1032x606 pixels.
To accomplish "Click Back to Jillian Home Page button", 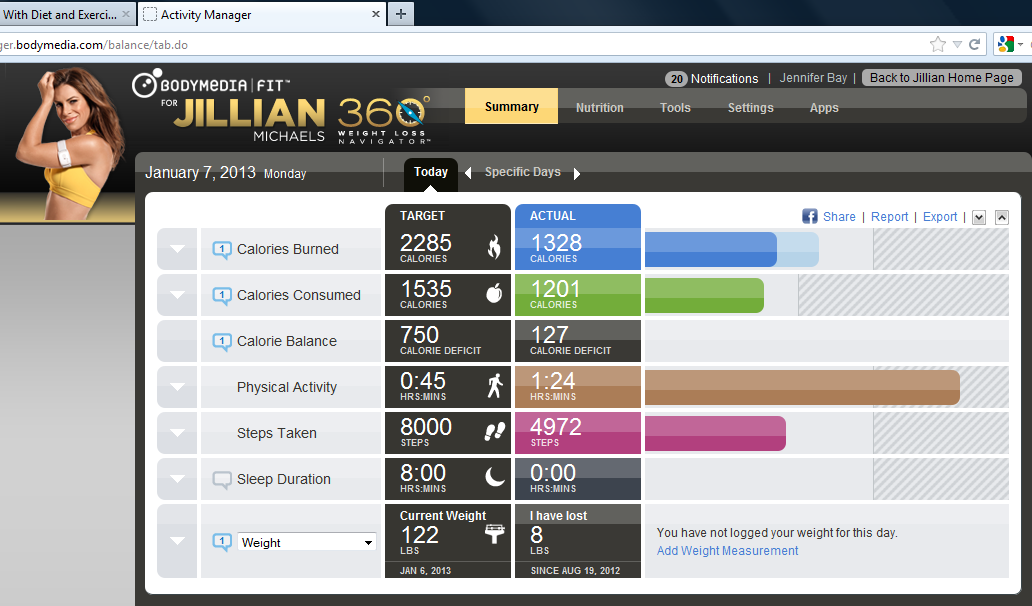I will tap(942, 78).
